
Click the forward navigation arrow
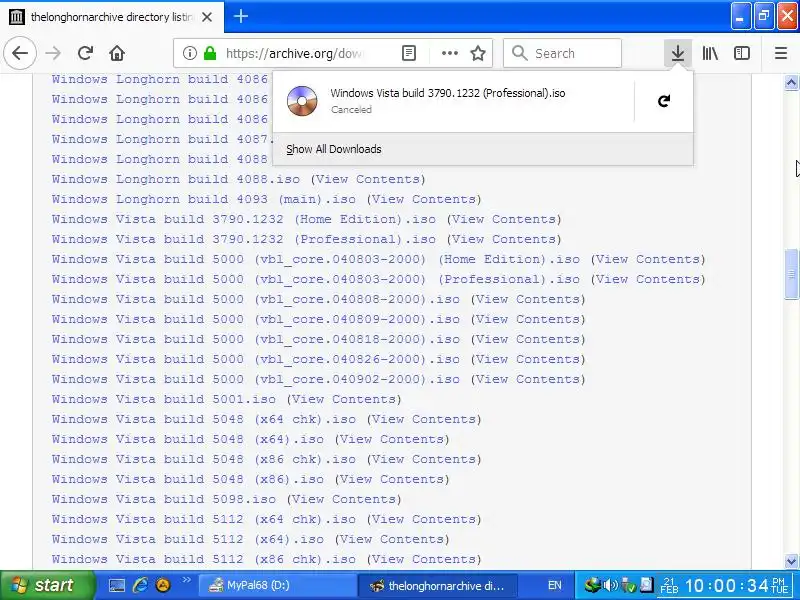(53, 53)
